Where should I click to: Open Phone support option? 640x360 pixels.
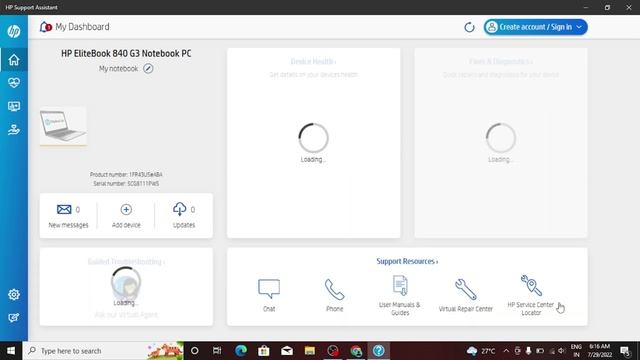point(334,295)
